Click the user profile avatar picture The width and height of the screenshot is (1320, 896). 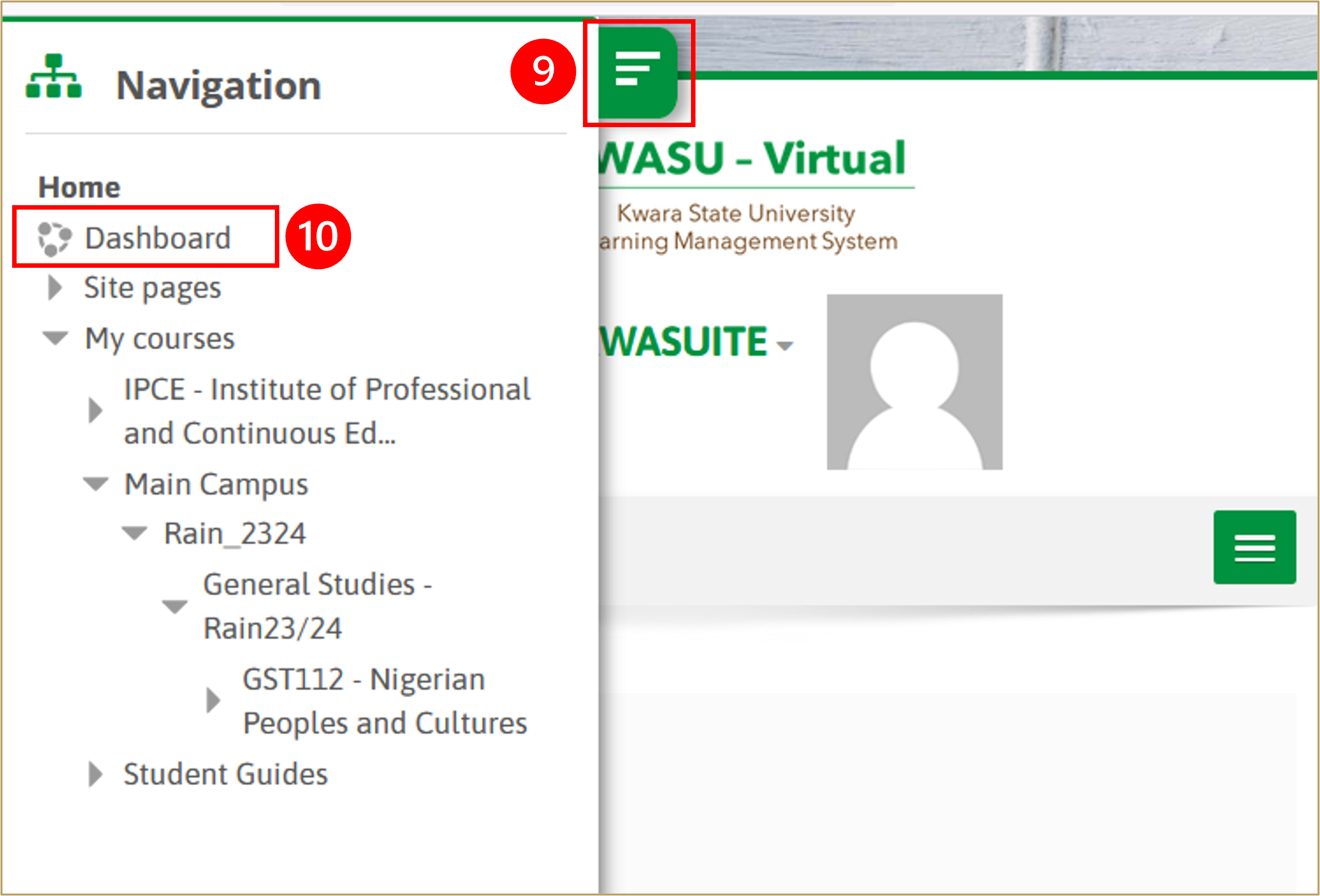[914, 382]
